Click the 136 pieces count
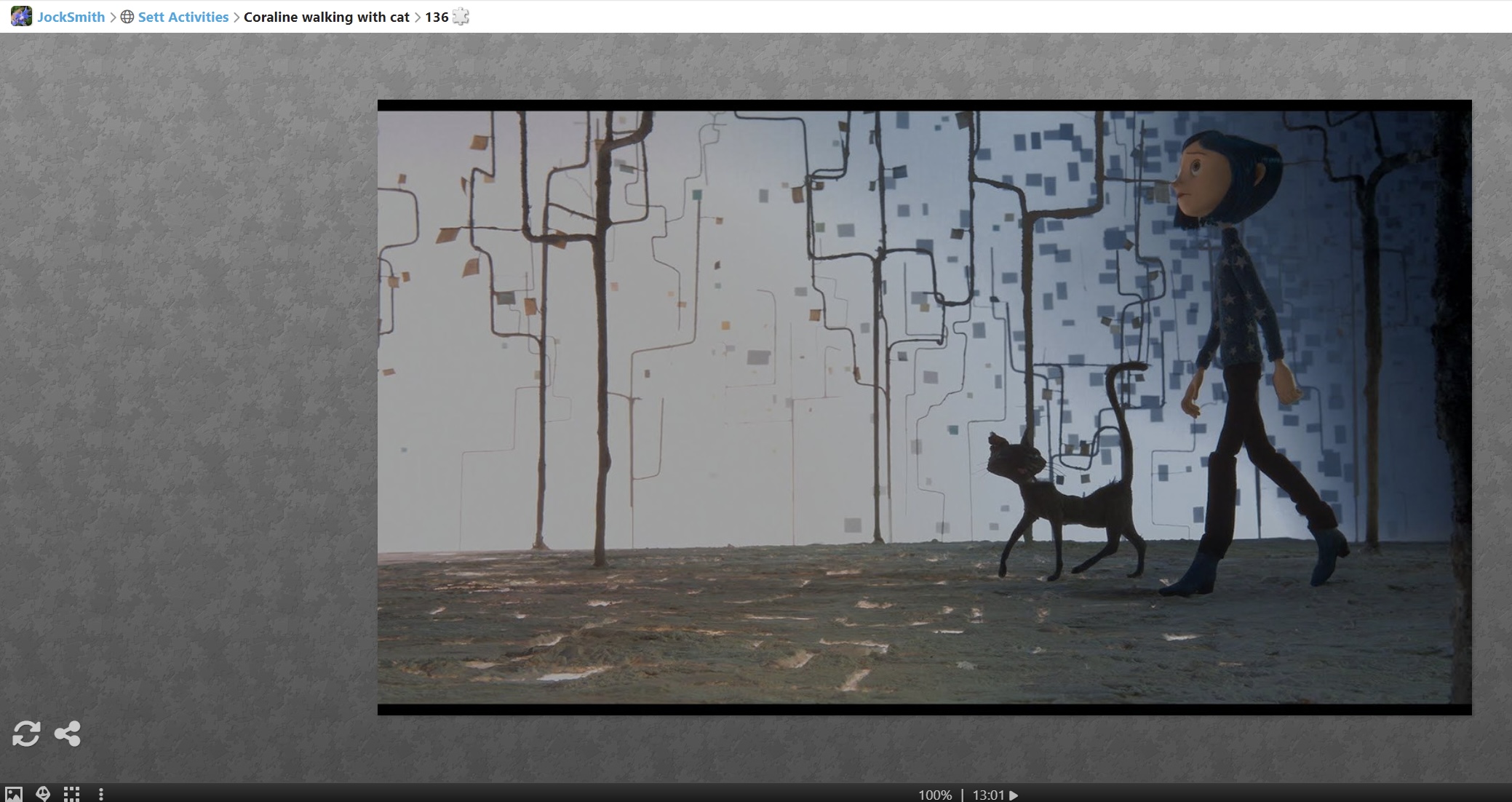Viewport: 1512px width, 802px height. pyautogui.click(x=437, y=17)
